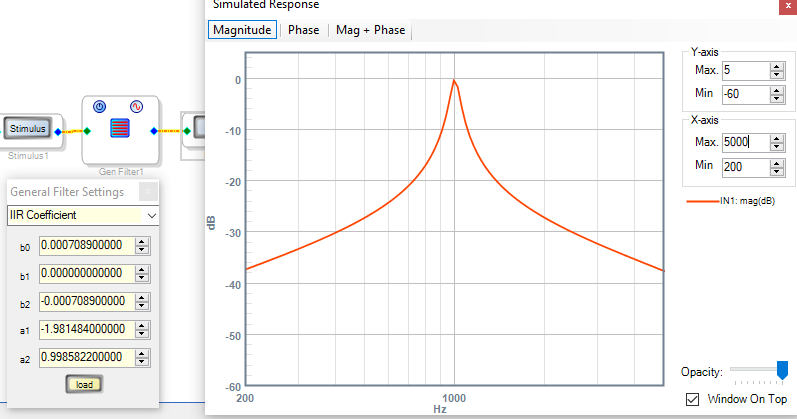Click the a2 coefficient input field

tap(87, 357)
